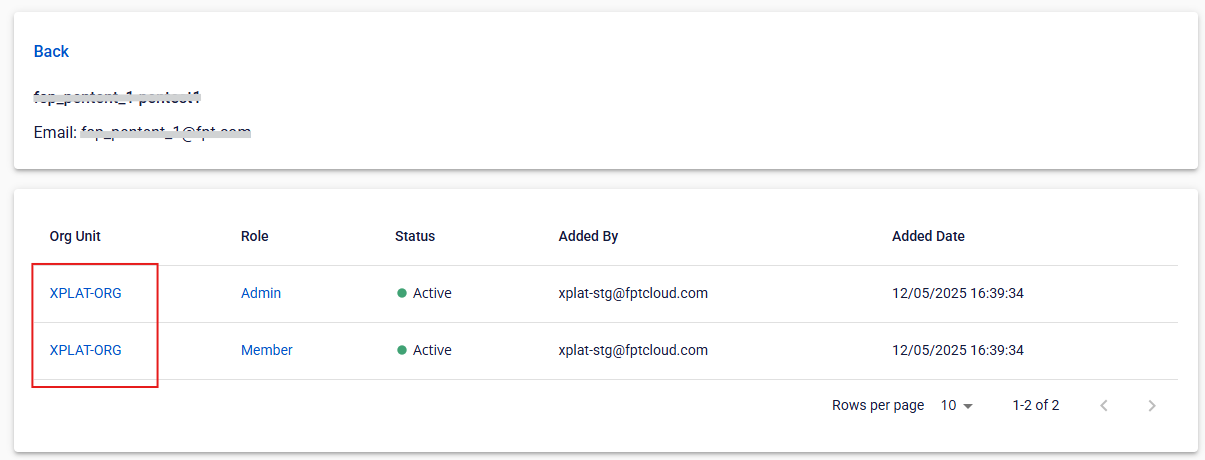Screen dimensions: 1205x460
Task: Click the added date in the Admin row
Action: point(958,293)
